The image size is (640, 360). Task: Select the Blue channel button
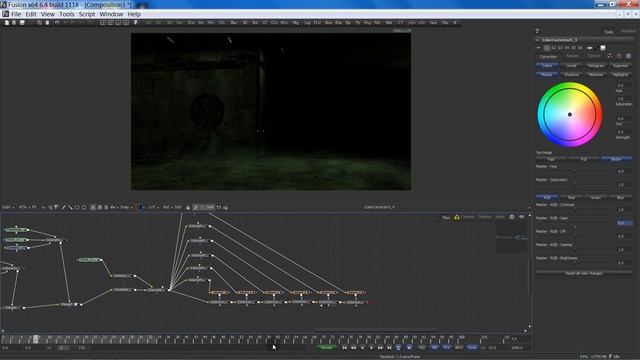tap(620, 198)
